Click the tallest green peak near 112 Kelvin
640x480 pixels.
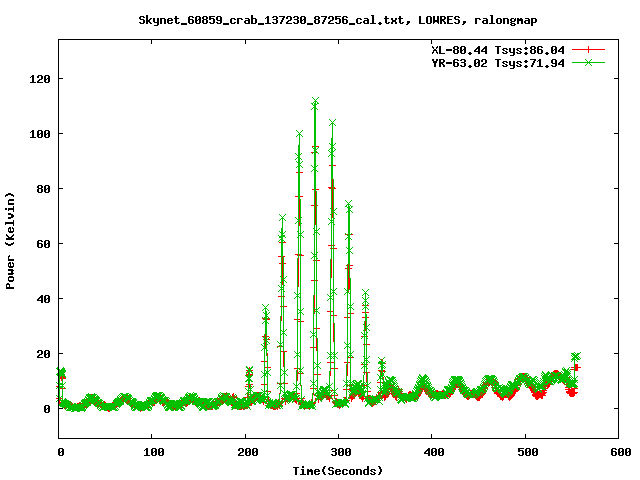(x=315, y=101)
